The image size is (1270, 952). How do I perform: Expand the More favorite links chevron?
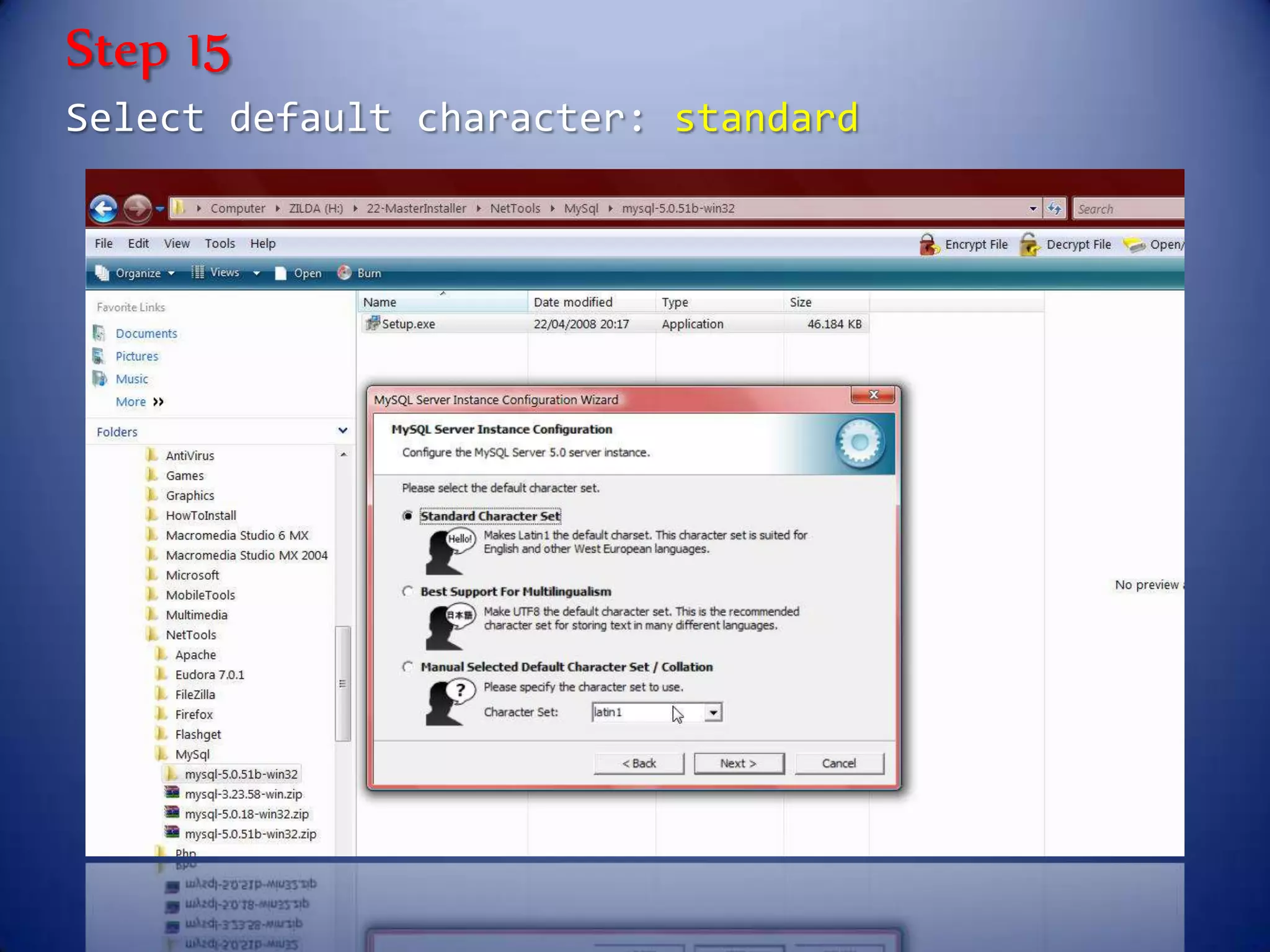pyautogui.click(x=159, y=402)
